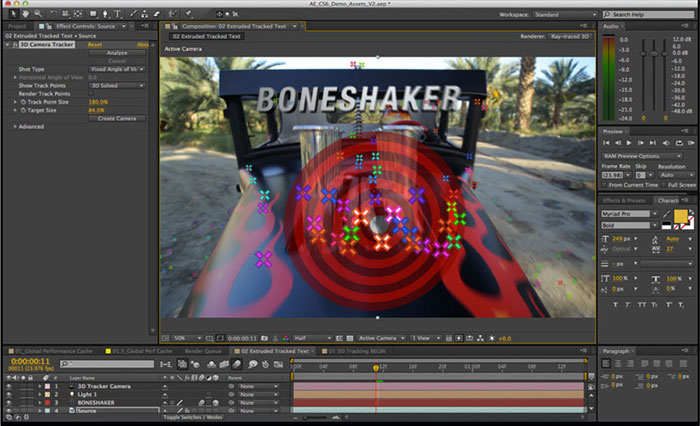The height and width of the screenshot is (426, 700).
Task: Enable Full Screen checkbox
Action: [664, 185]
